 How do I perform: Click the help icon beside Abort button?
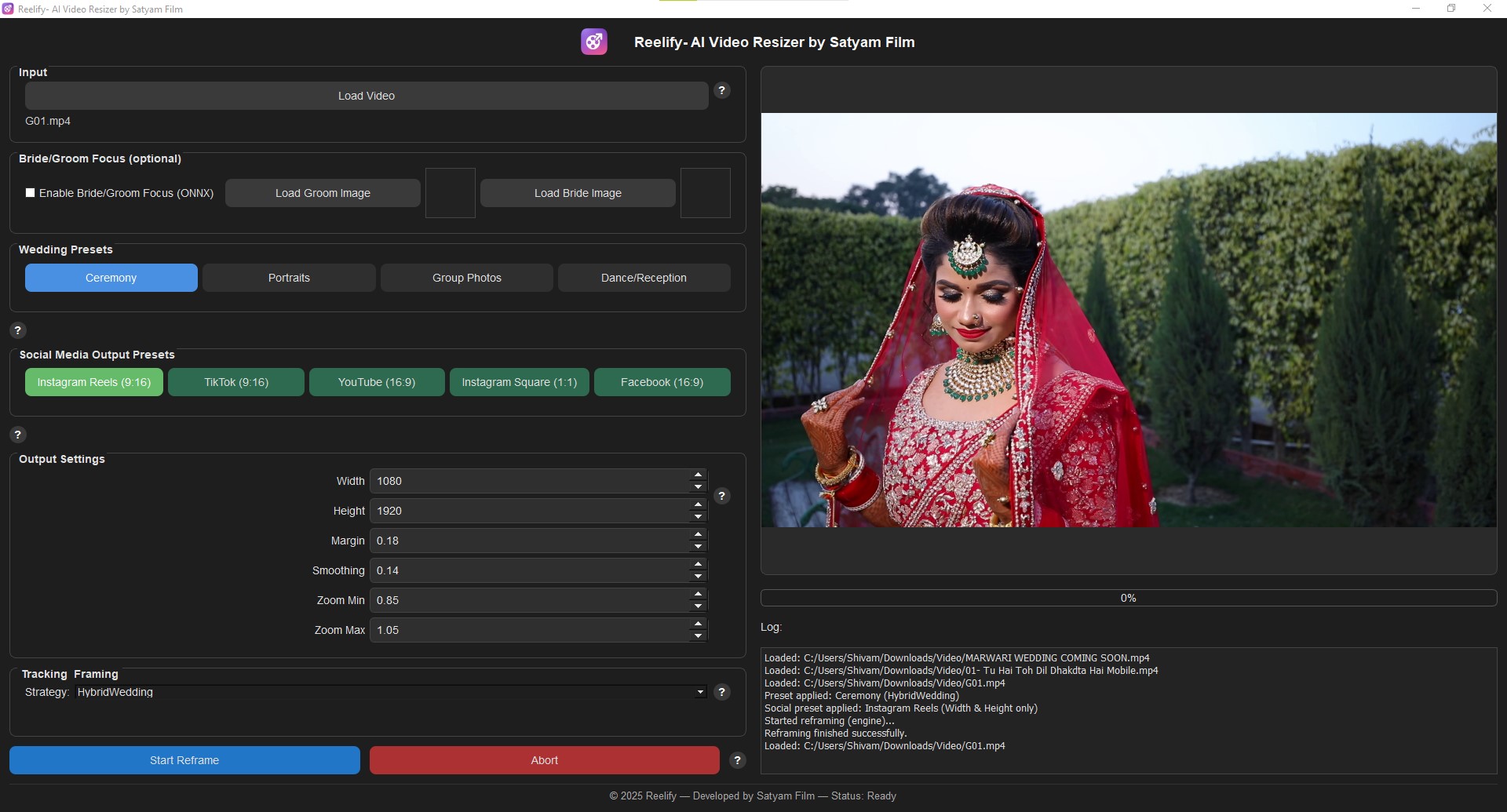pos(737,760)
